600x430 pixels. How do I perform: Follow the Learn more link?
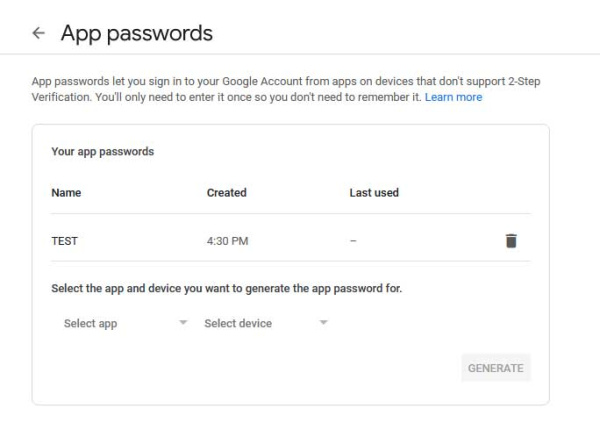tap(453, 97)
